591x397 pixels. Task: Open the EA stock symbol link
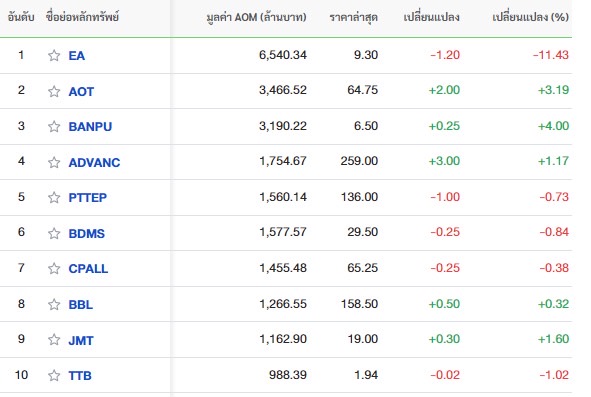pyautogui.click(x=77, y=56)
